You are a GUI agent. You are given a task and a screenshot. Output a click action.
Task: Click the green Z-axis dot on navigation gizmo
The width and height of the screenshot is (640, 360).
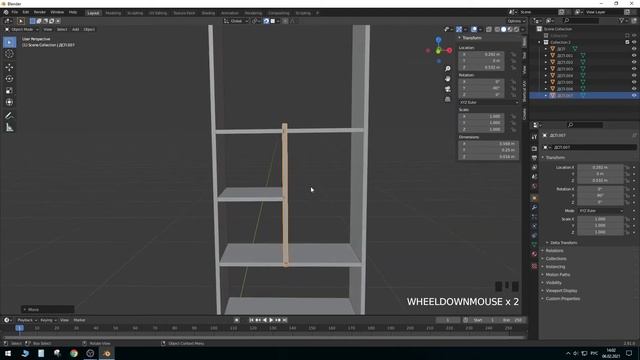(438, 51)
